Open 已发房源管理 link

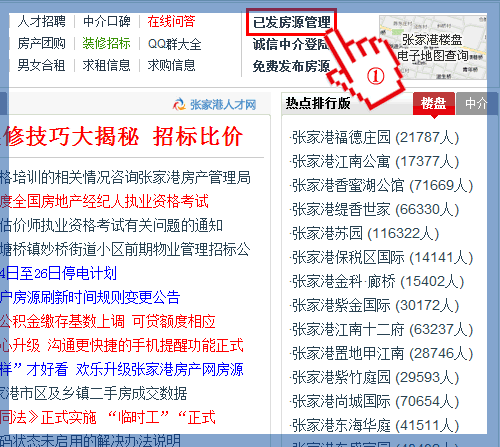[x=292, y=22]
